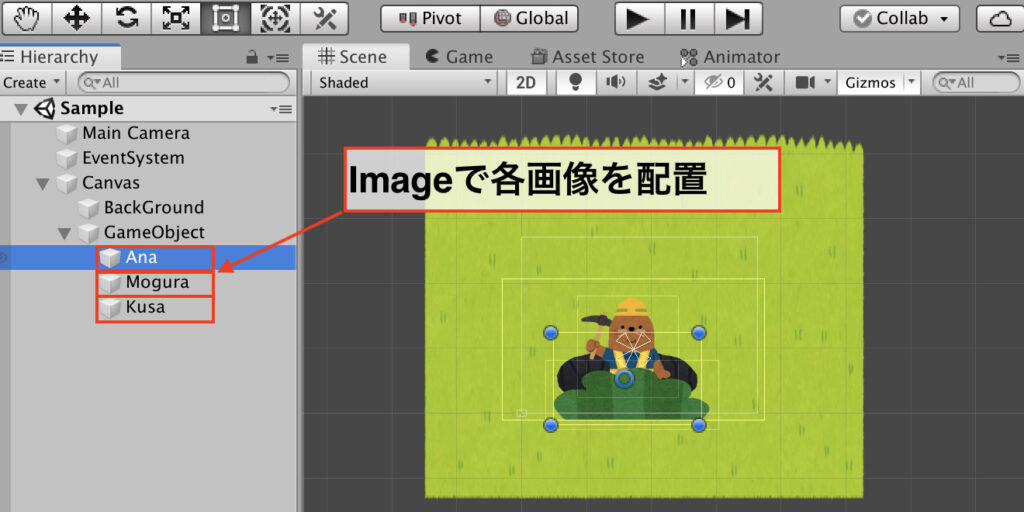Viewport: 1024px width, 512px height.
Task: Select BackGround object
Action: 154,208
